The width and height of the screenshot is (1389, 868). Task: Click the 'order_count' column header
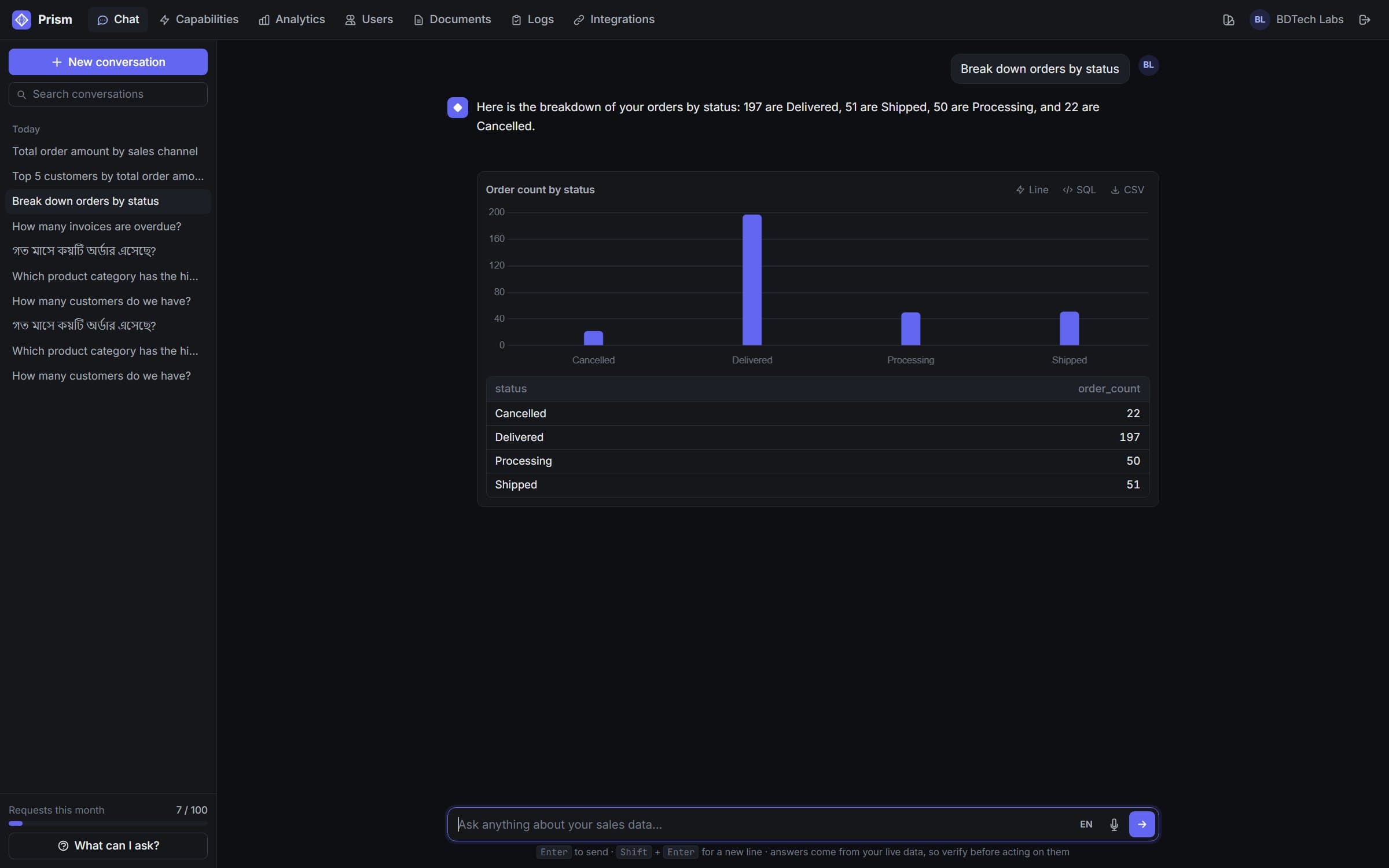coord(1109,389)
